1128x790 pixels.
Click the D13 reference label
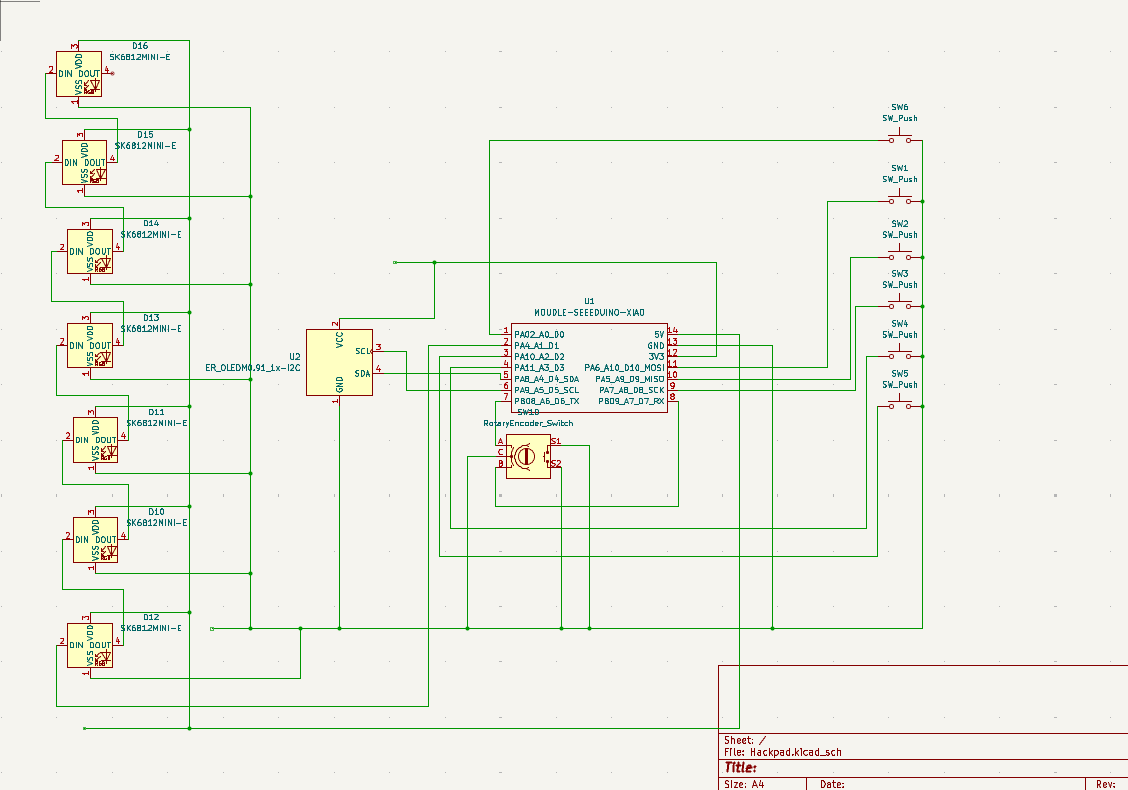151,317
